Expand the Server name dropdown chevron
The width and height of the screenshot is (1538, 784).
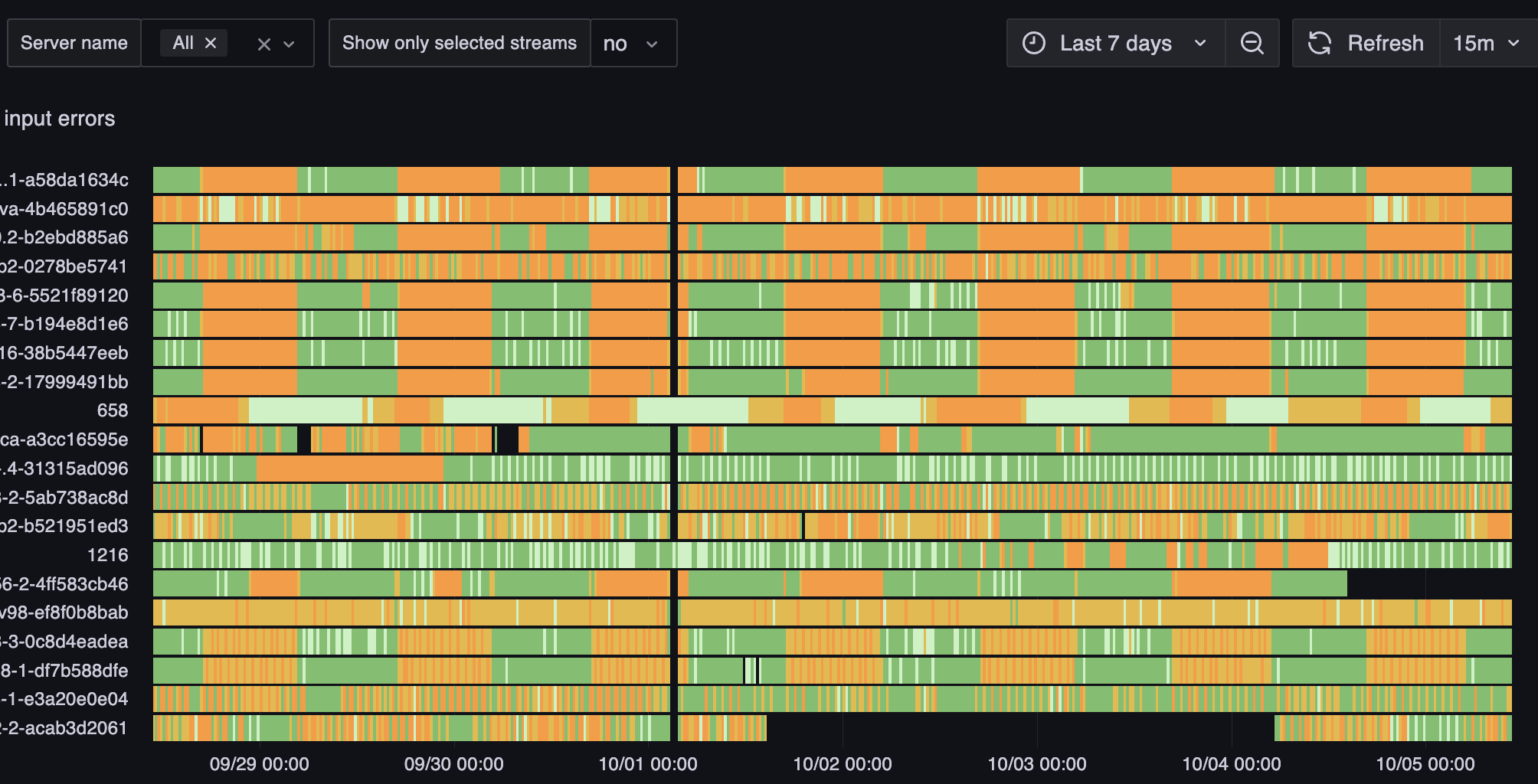point(290,44)
